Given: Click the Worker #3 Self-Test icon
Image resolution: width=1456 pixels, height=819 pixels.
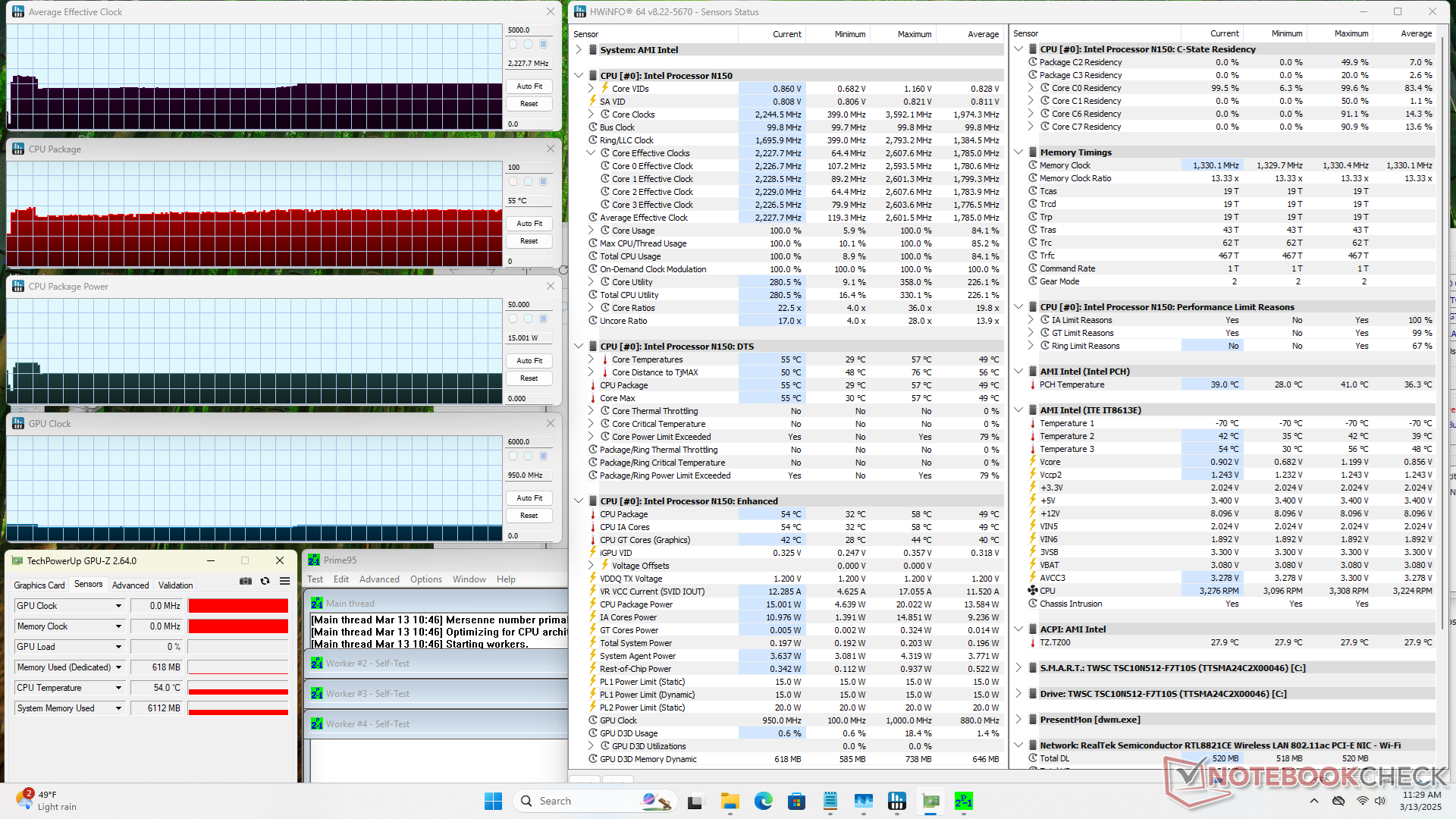Looking at the screenshot, I should click(317, 694).
